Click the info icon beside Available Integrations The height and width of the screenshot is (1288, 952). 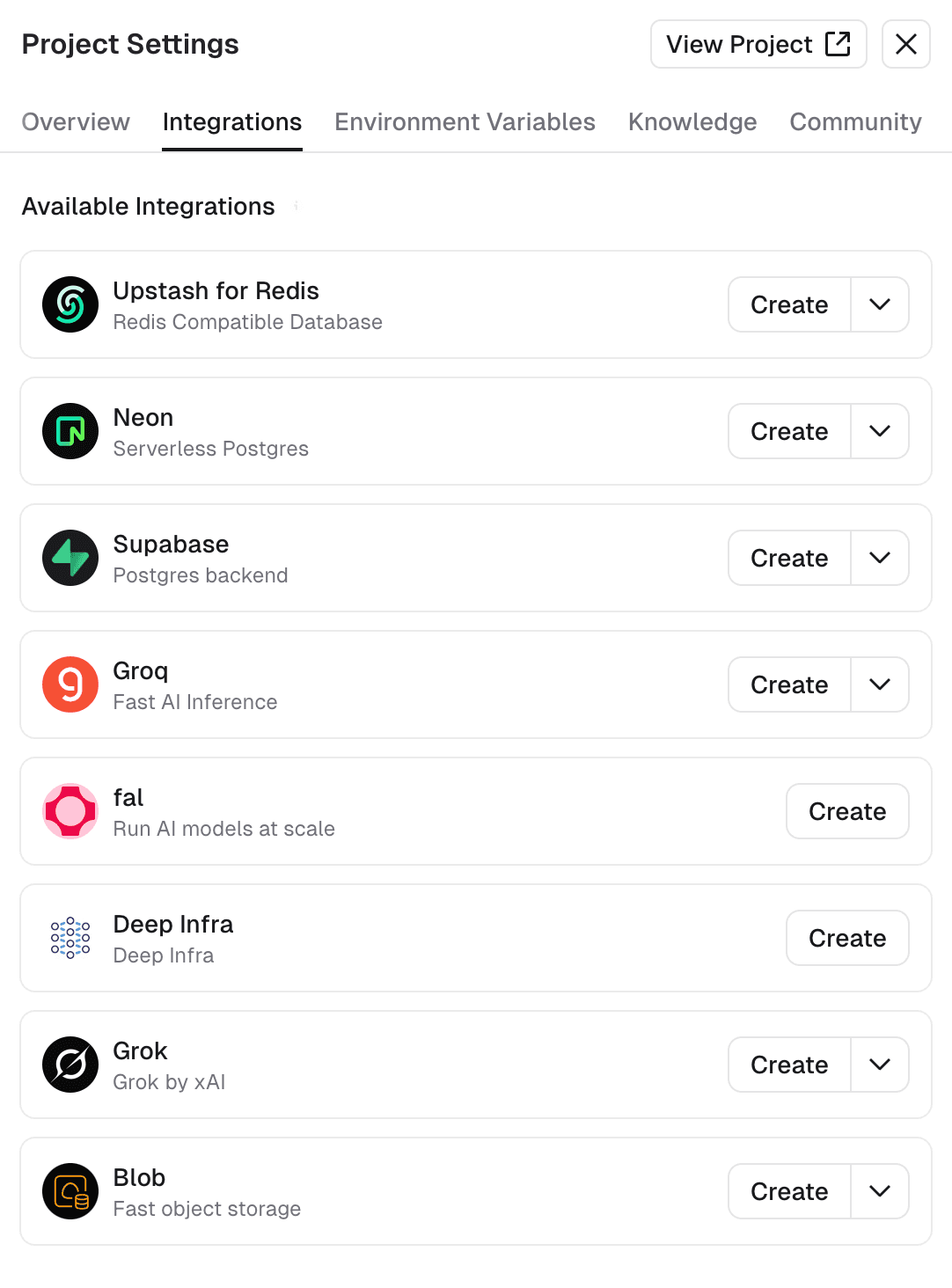tap(296, 208)
